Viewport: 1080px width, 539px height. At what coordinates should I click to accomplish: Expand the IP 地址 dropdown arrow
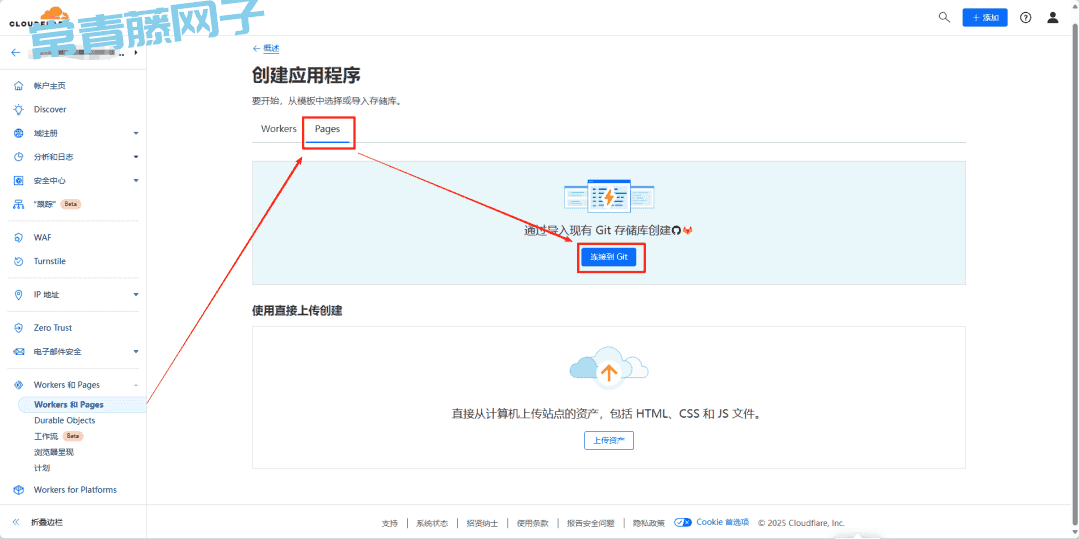pos(136,295)
